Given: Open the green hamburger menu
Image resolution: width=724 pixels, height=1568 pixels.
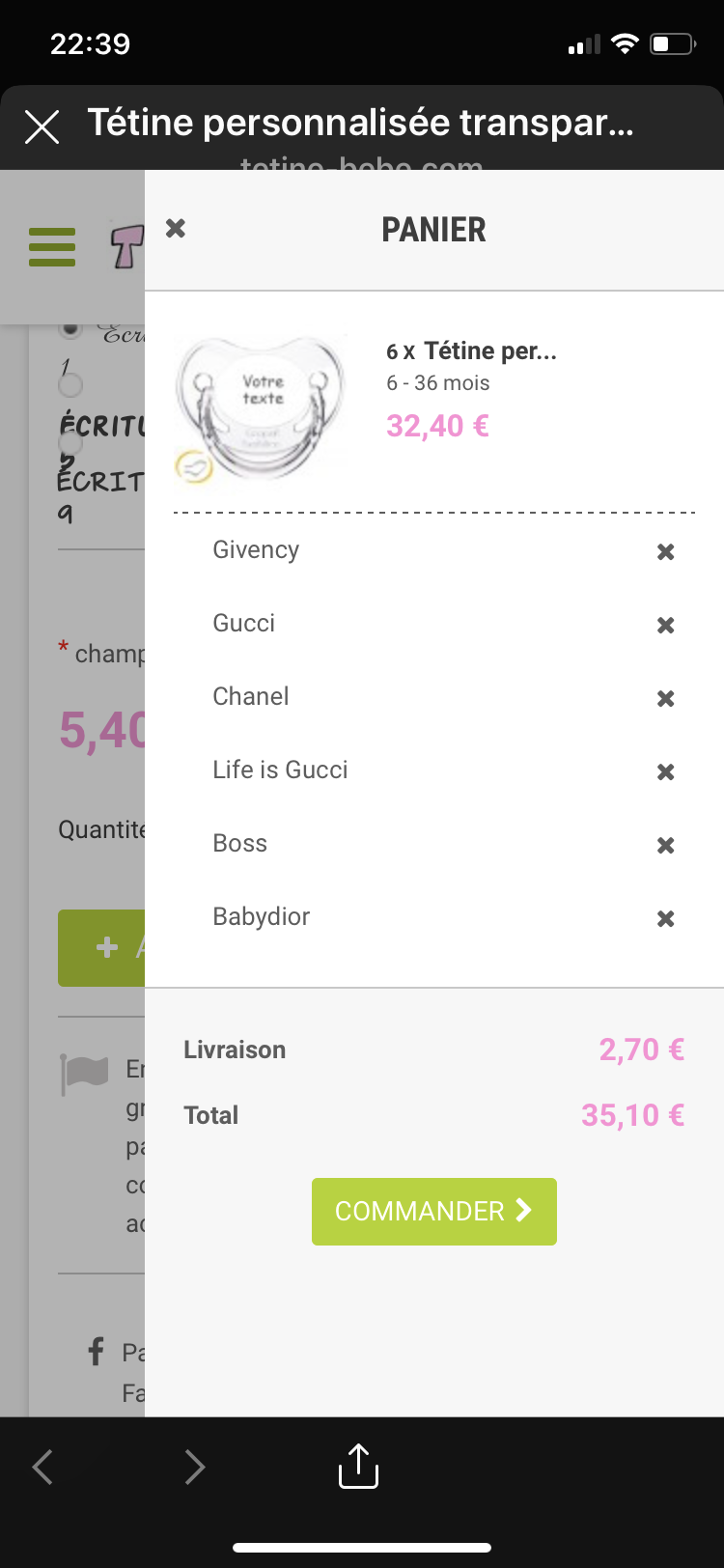Looking at the screenshot, I should [52, 247].
